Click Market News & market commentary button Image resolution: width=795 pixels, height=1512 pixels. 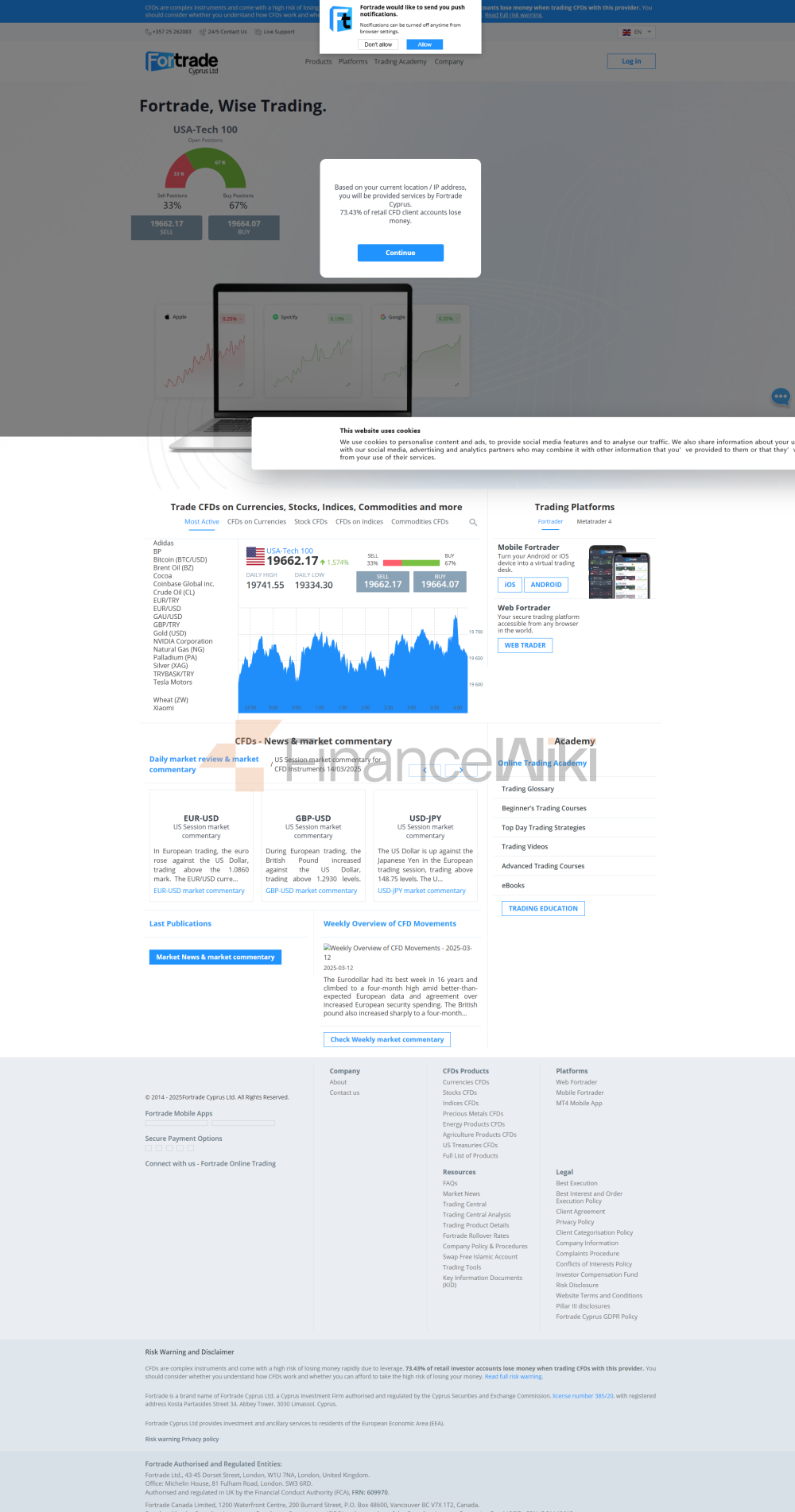215,957
